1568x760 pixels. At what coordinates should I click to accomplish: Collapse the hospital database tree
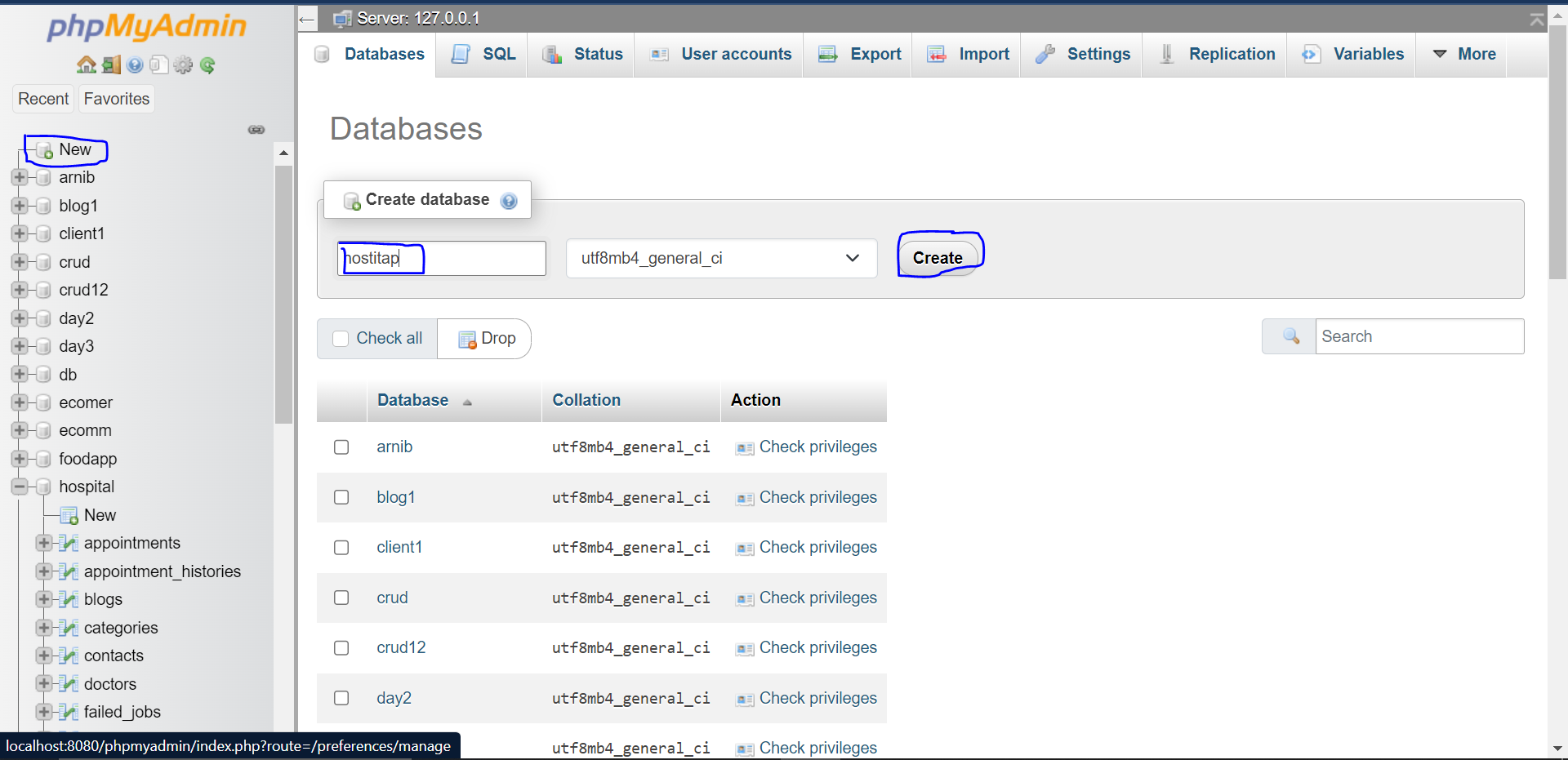pos(19,487)
